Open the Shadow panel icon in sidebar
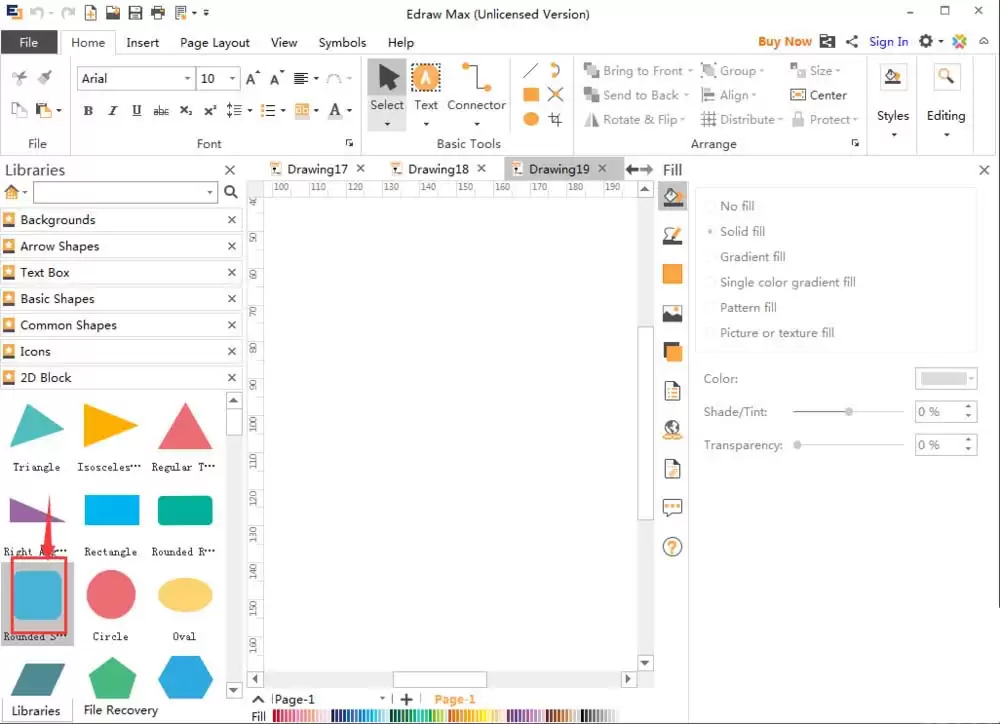 (x=672, y=351)
